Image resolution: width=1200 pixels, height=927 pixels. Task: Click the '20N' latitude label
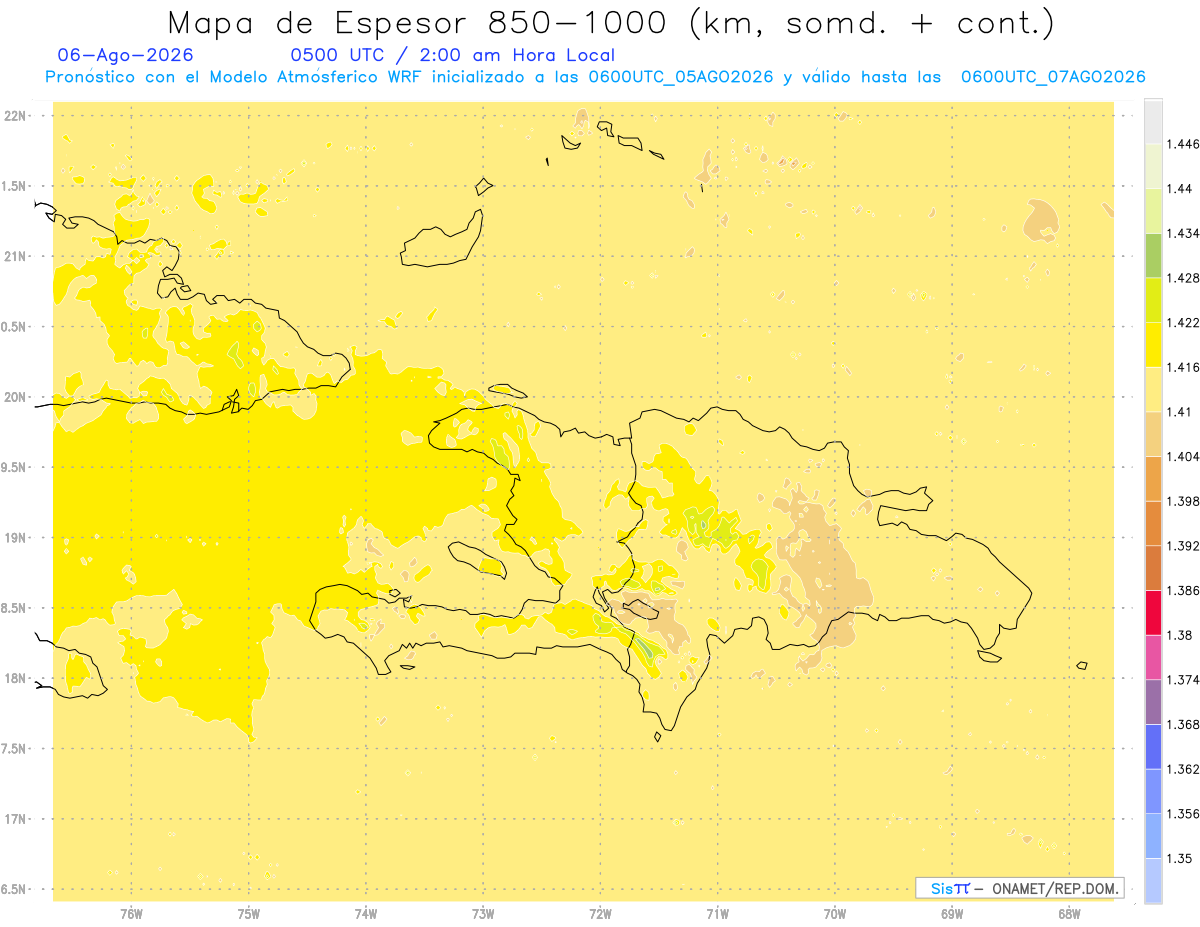click(16, 398)
